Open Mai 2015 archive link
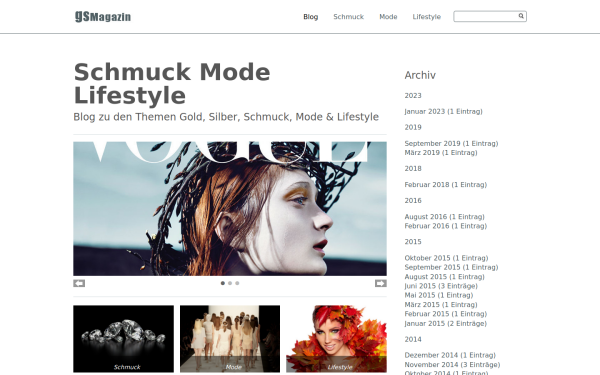 click(439, 295)
